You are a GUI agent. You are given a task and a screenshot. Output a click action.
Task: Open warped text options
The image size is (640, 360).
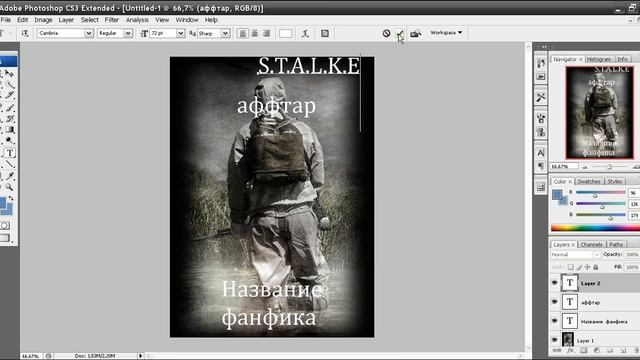[x=305, y=33]
